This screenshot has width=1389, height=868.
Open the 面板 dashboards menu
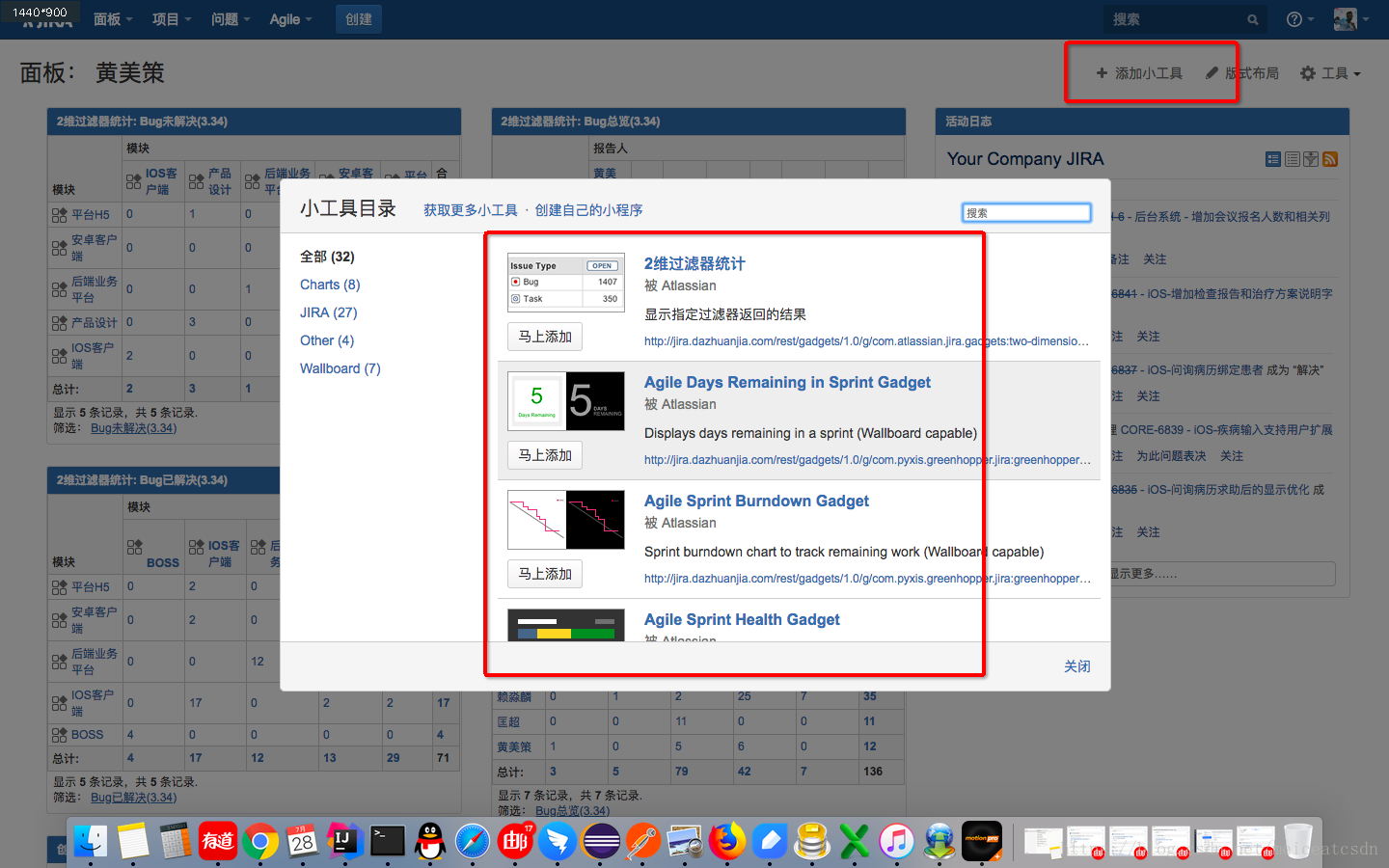pyautogui.click(x=113, y=19)
